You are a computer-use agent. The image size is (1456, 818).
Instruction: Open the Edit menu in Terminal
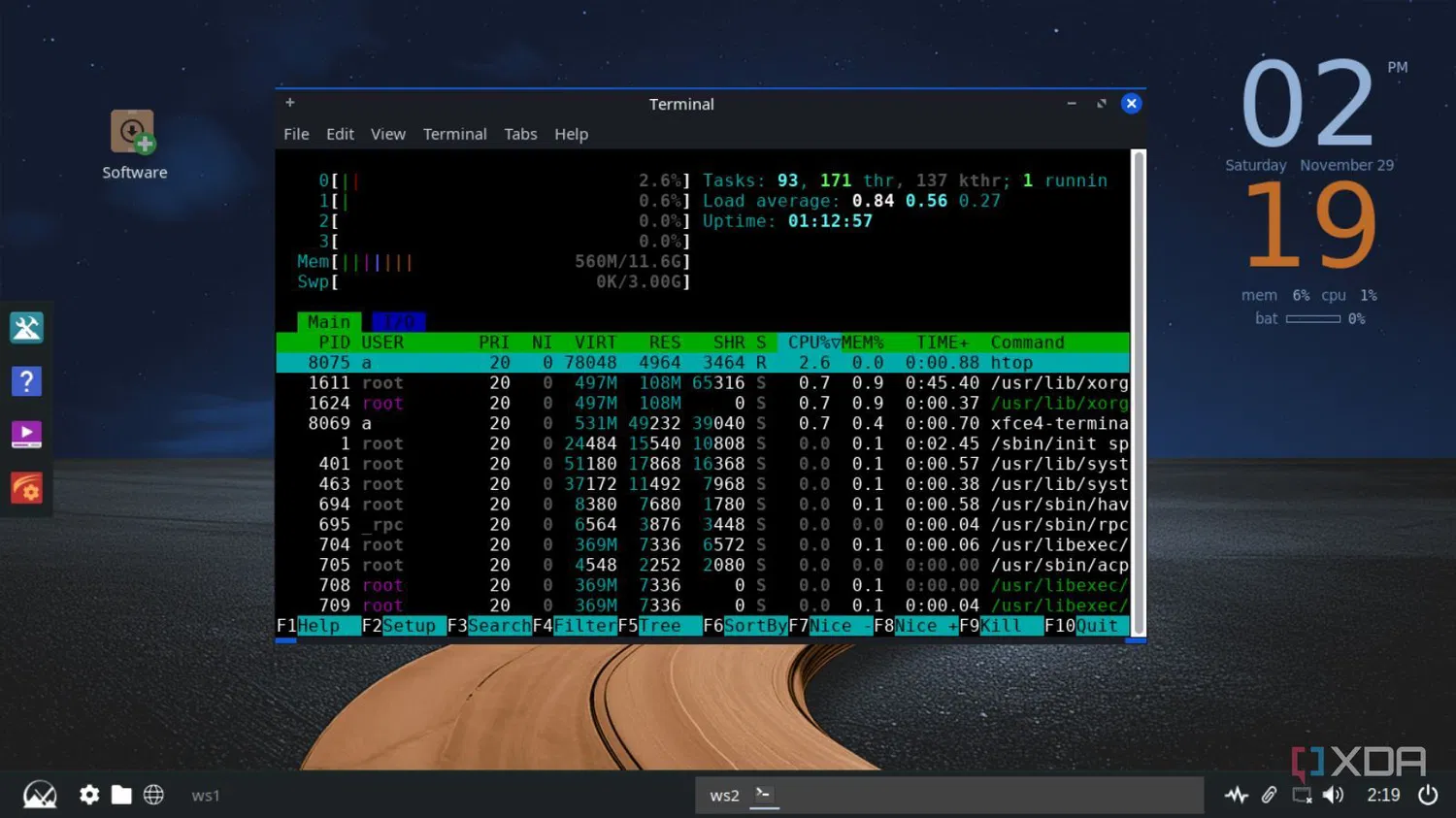(340, 134)
